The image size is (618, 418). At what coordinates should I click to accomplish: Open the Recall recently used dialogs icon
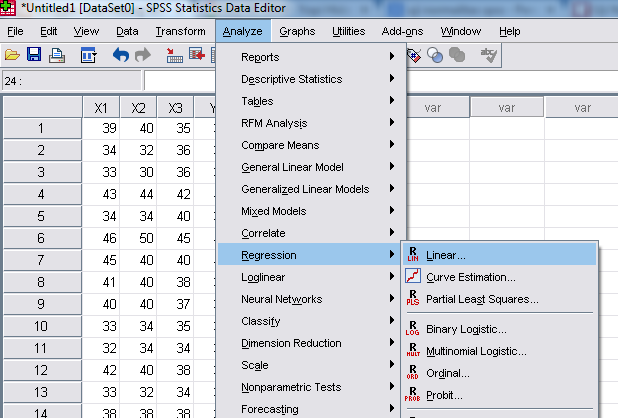88,55
